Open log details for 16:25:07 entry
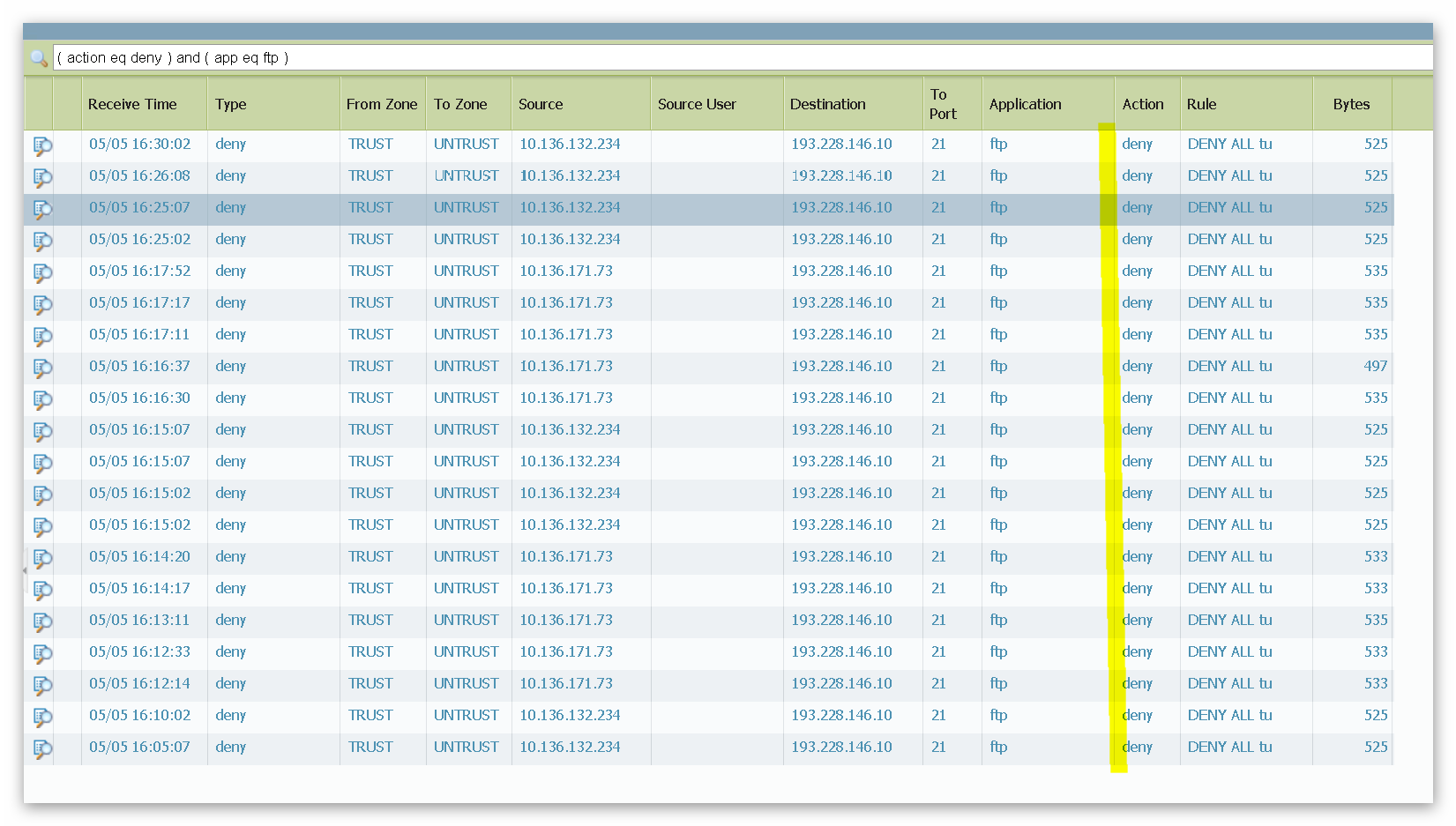Viewport: 1456px width, 826px height. [42, 209]
